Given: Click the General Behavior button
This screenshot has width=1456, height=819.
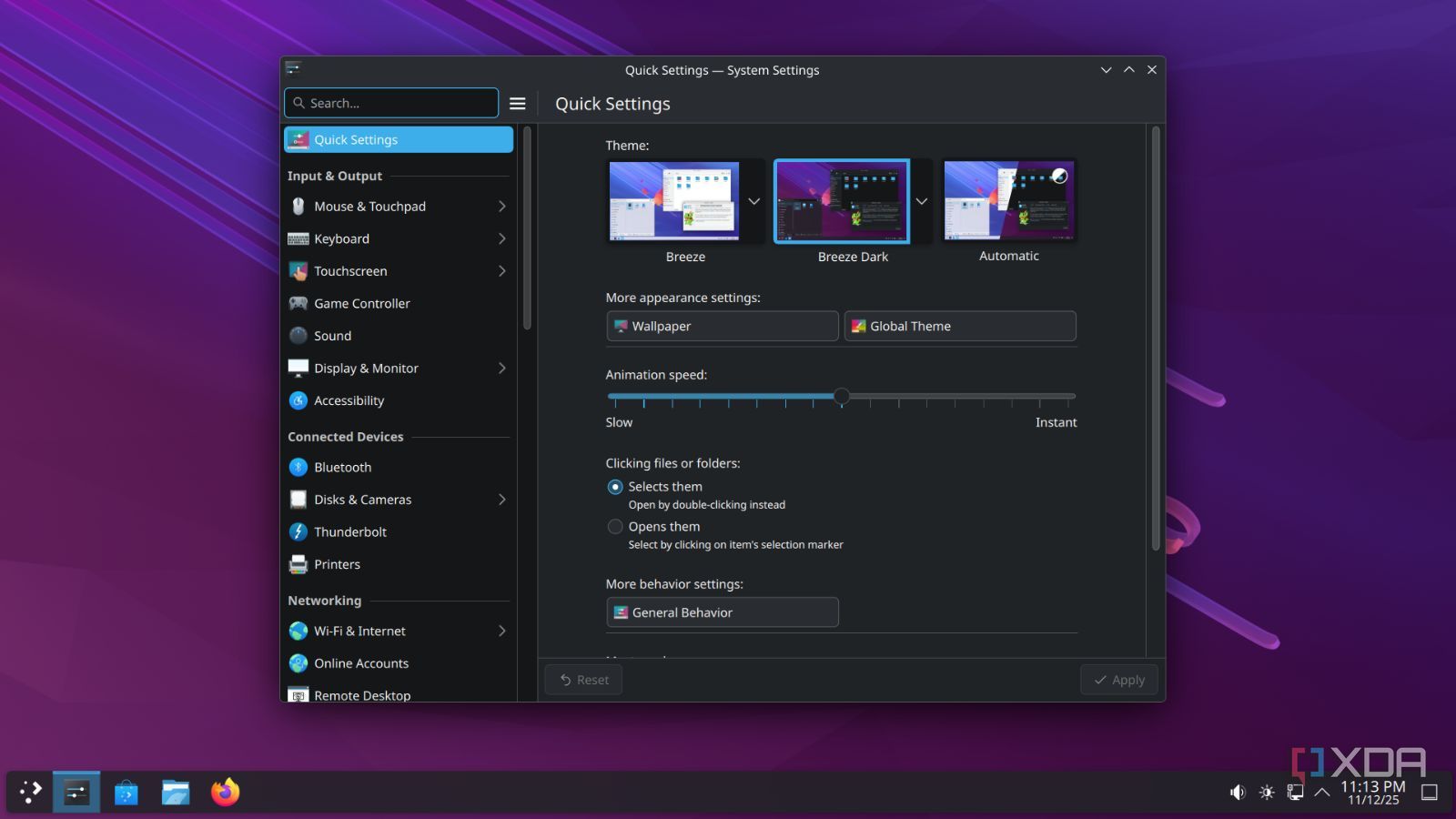Looking at the screenshot, I should click(723, 612).
